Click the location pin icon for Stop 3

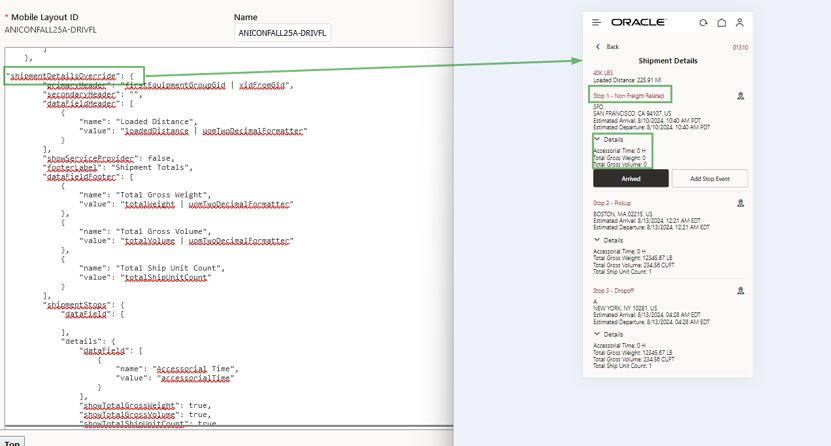(x=740, y=290)
